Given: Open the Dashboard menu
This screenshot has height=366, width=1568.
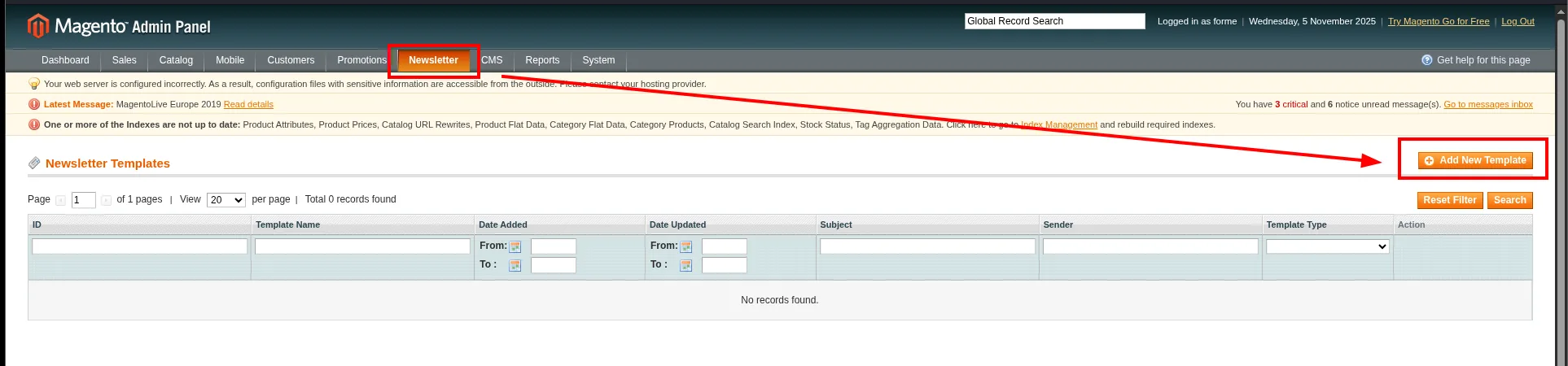Looking at the screenshot, I should tap(65, 60).
